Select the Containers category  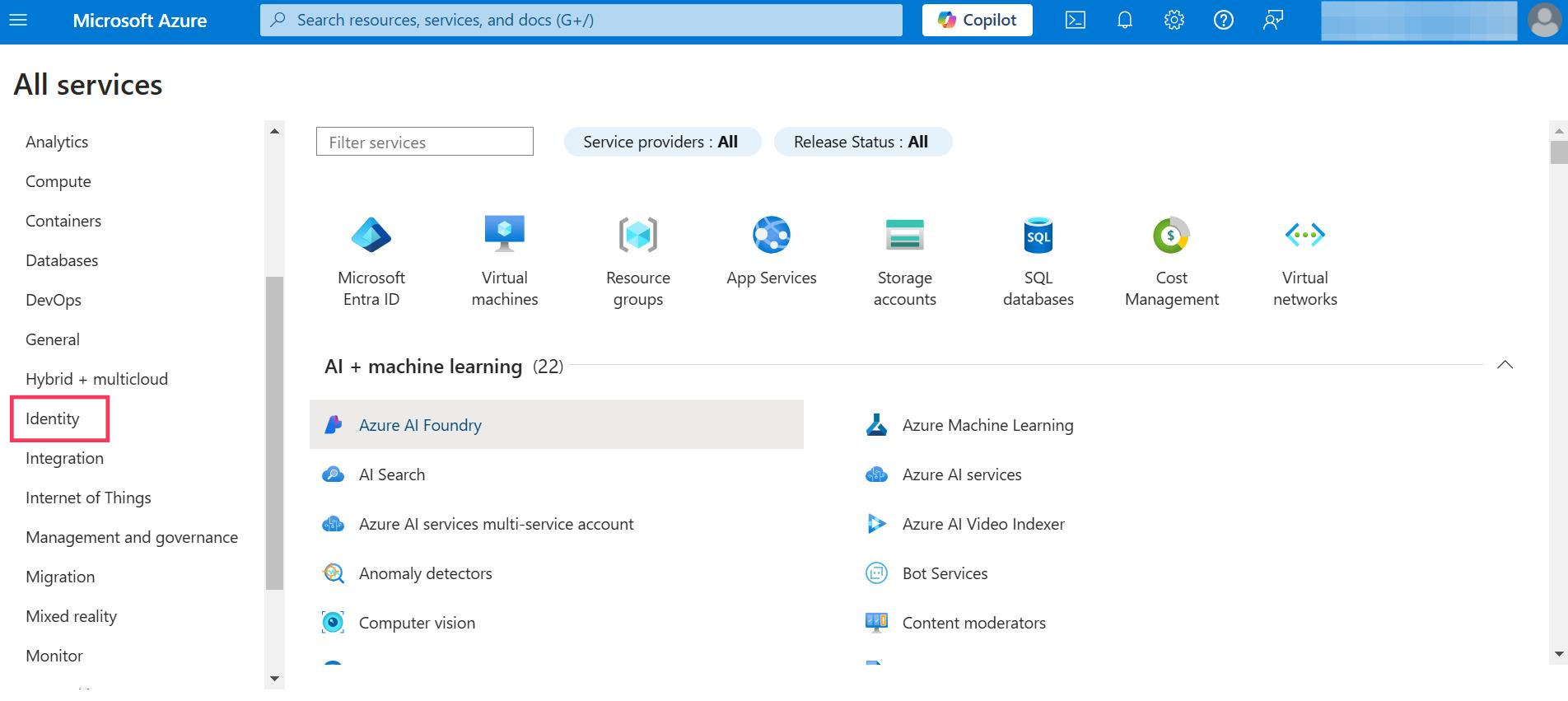click(63, 221)
